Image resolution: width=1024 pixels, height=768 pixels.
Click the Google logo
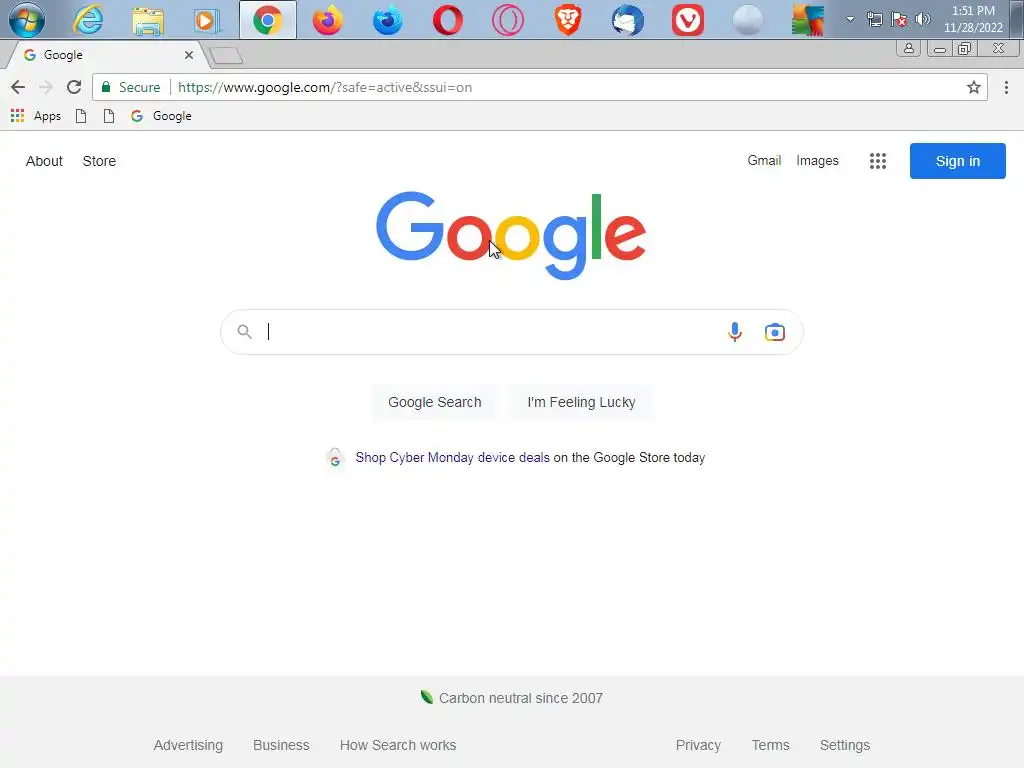pyautogui.click(x=511, y=235)
